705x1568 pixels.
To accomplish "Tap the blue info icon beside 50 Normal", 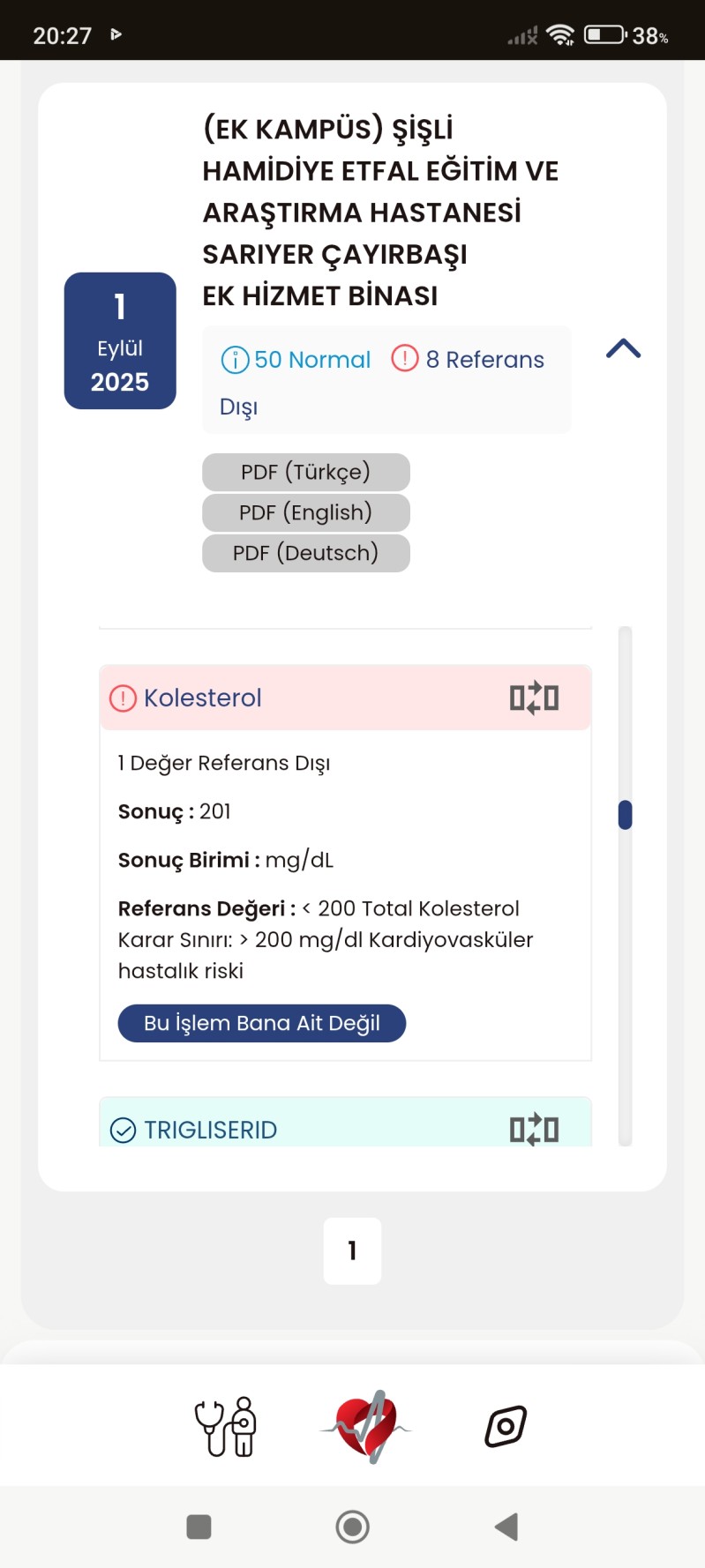I will tap(235, 360).
